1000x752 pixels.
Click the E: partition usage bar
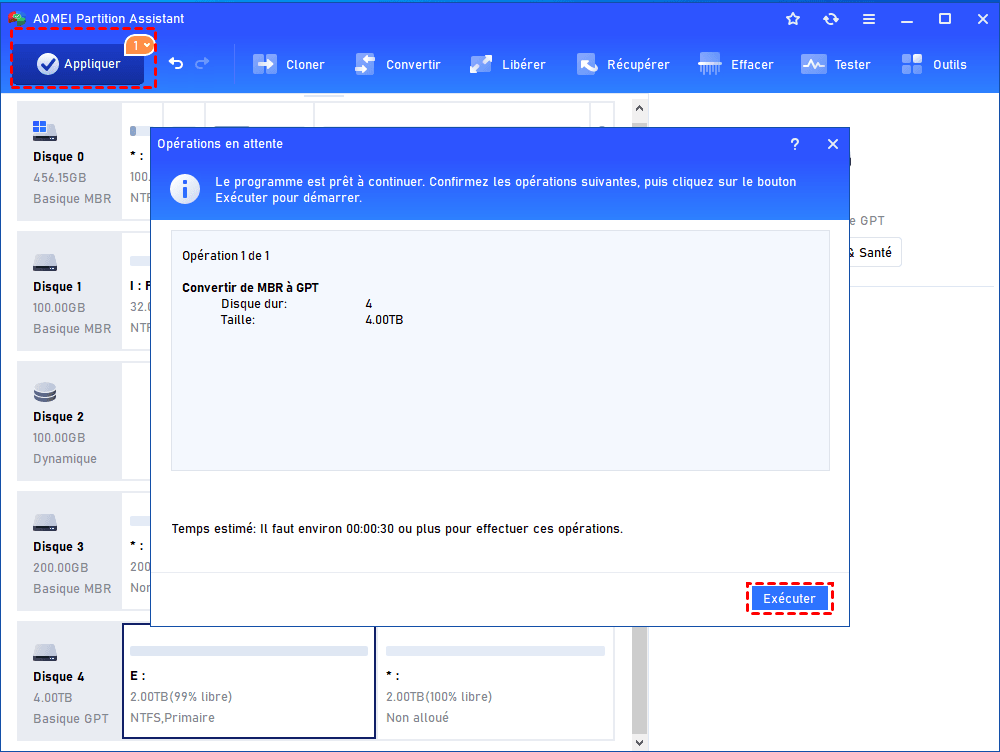(x=249, y=651)
